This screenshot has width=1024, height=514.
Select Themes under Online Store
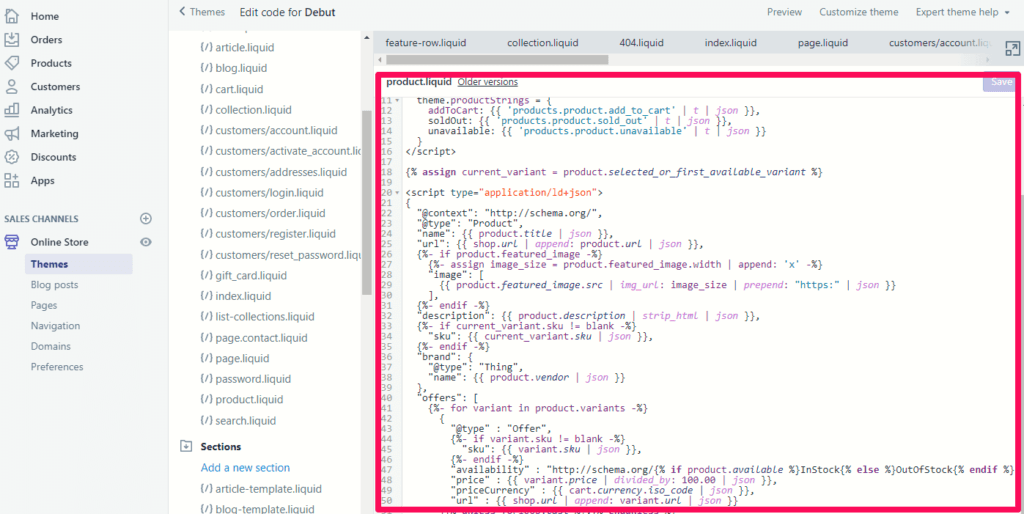(78, 265)
